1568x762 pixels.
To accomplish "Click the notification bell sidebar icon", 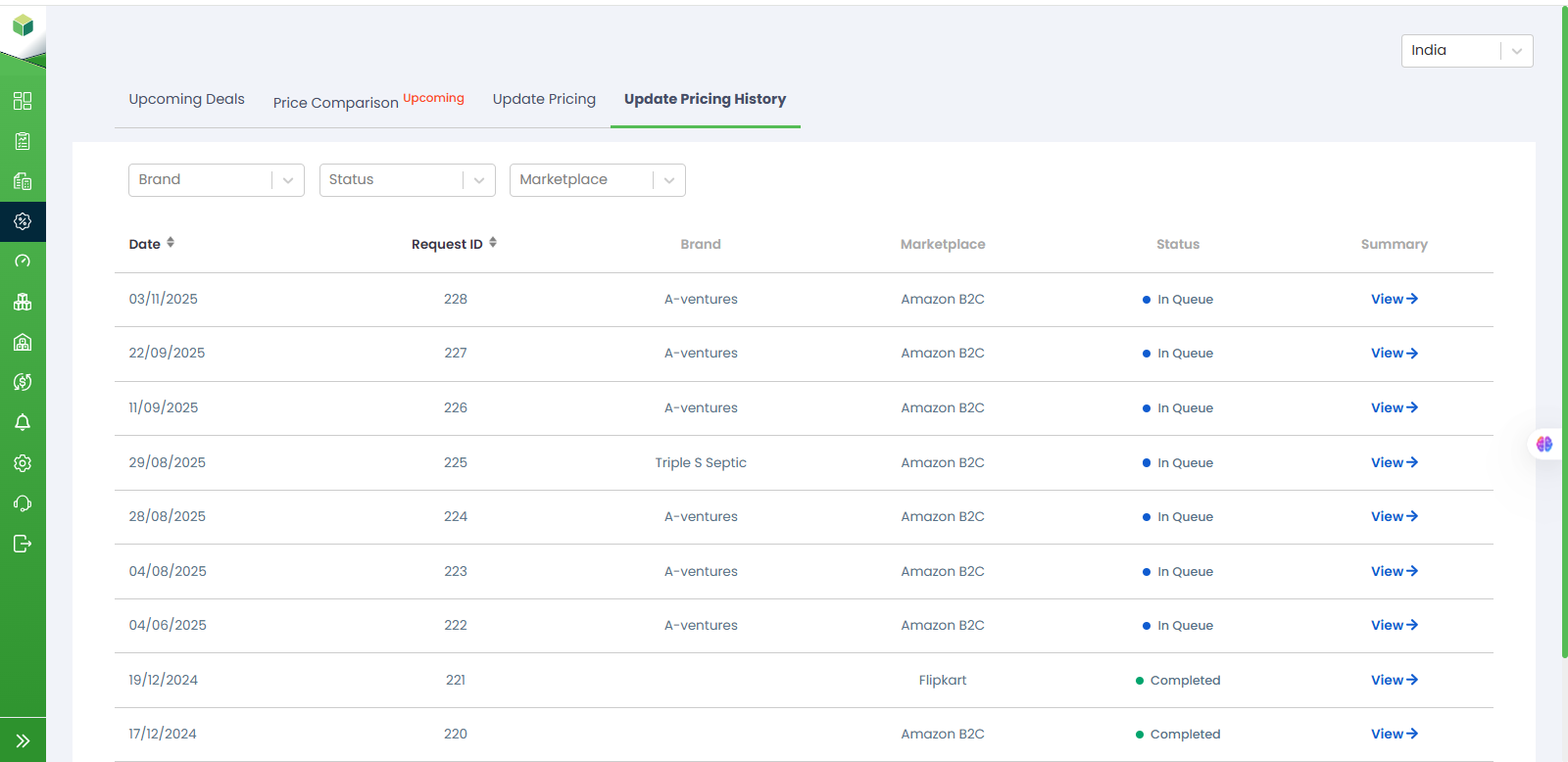I will (x=23, y=422).
